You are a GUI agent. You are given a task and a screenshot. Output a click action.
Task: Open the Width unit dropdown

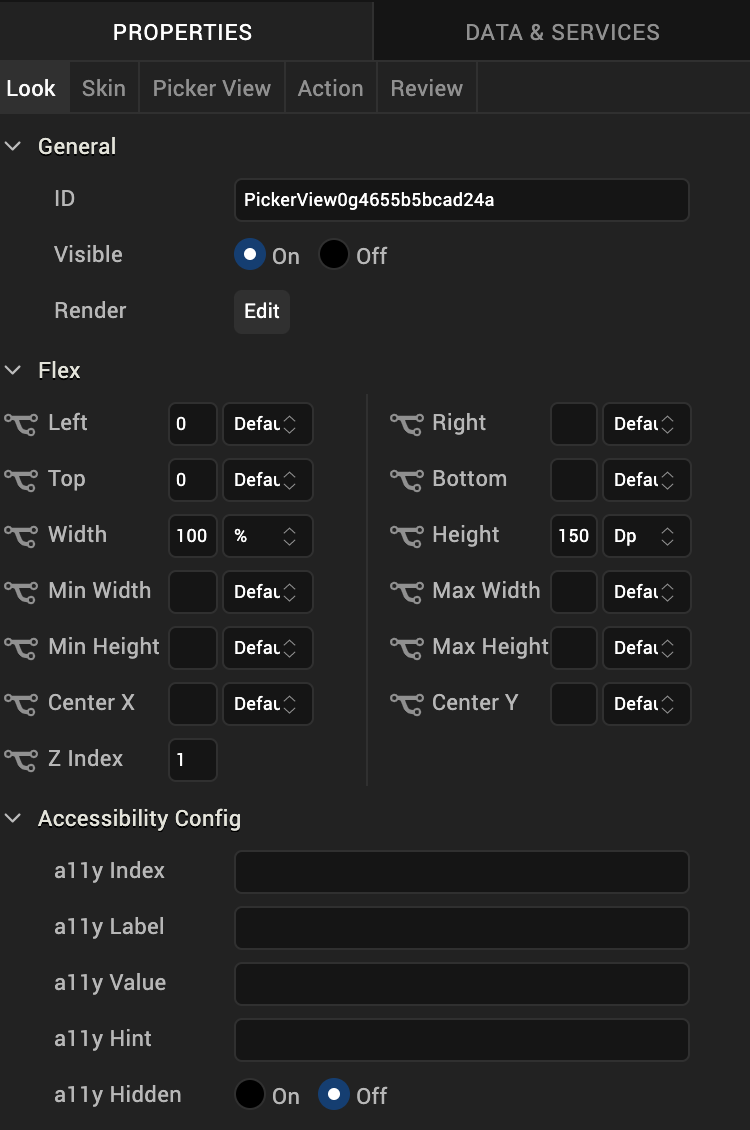point(267,536)
